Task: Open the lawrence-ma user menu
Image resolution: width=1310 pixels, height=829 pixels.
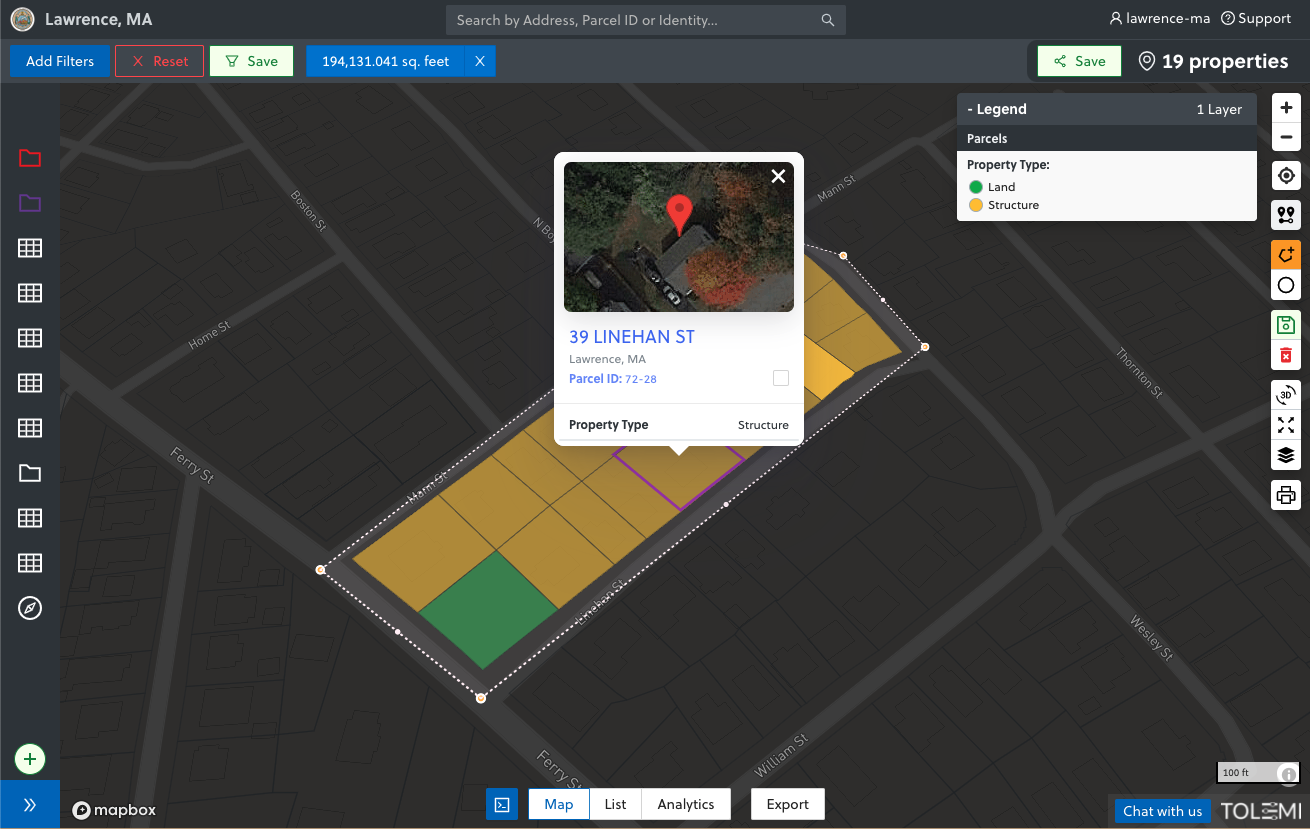Action: click(1160, 19)
